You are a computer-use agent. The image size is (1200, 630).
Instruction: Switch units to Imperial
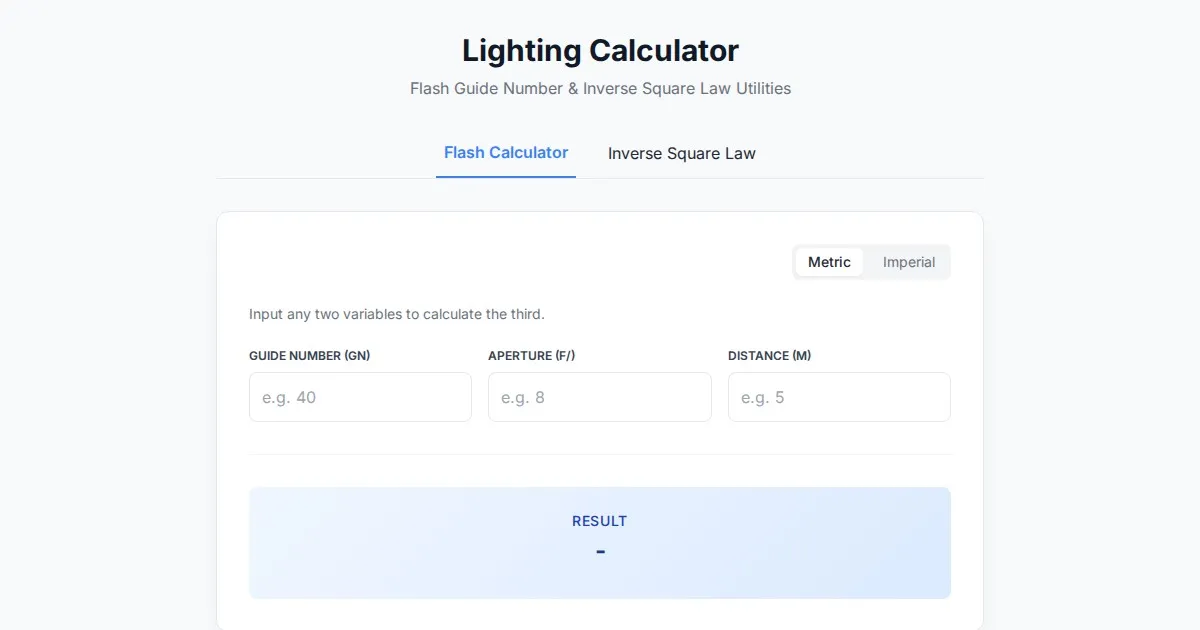[908, 262]
